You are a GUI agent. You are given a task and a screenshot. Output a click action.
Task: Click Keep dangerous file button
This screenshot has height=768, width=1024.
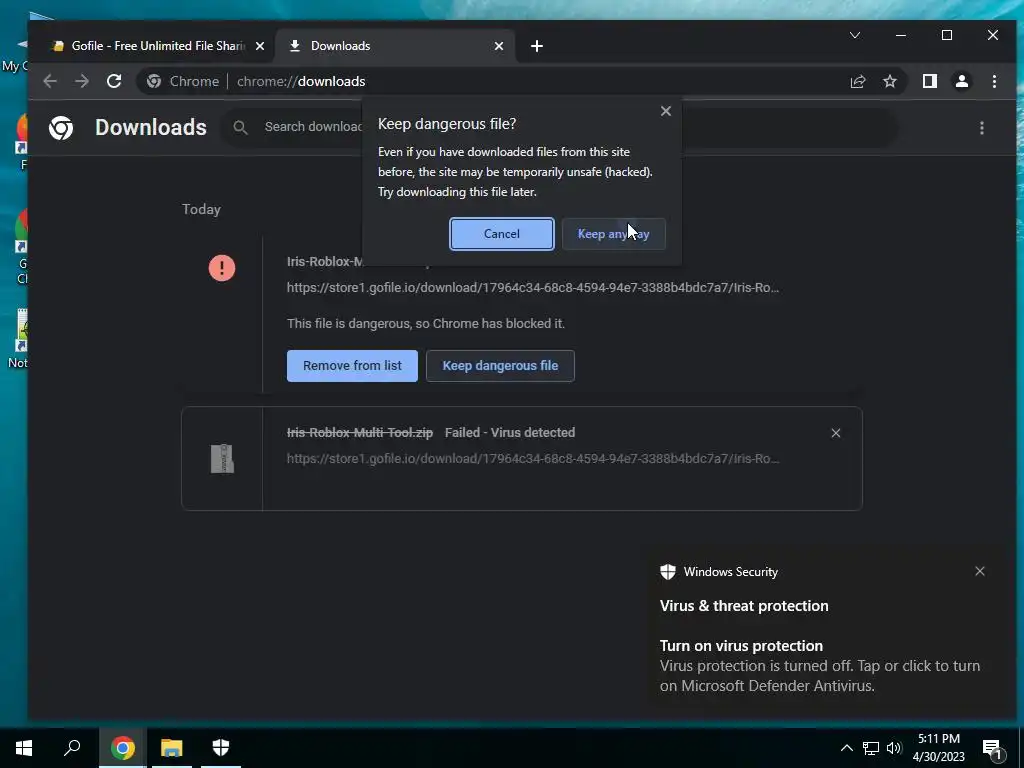tap(500, 366)
